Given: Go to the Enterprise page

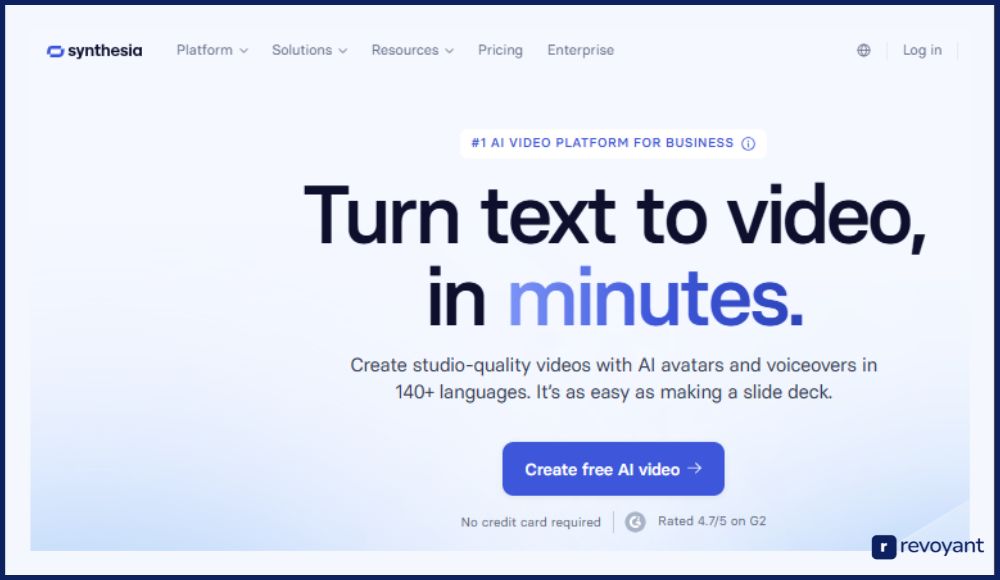Looking at the screenshot, I should click(580, 50).
